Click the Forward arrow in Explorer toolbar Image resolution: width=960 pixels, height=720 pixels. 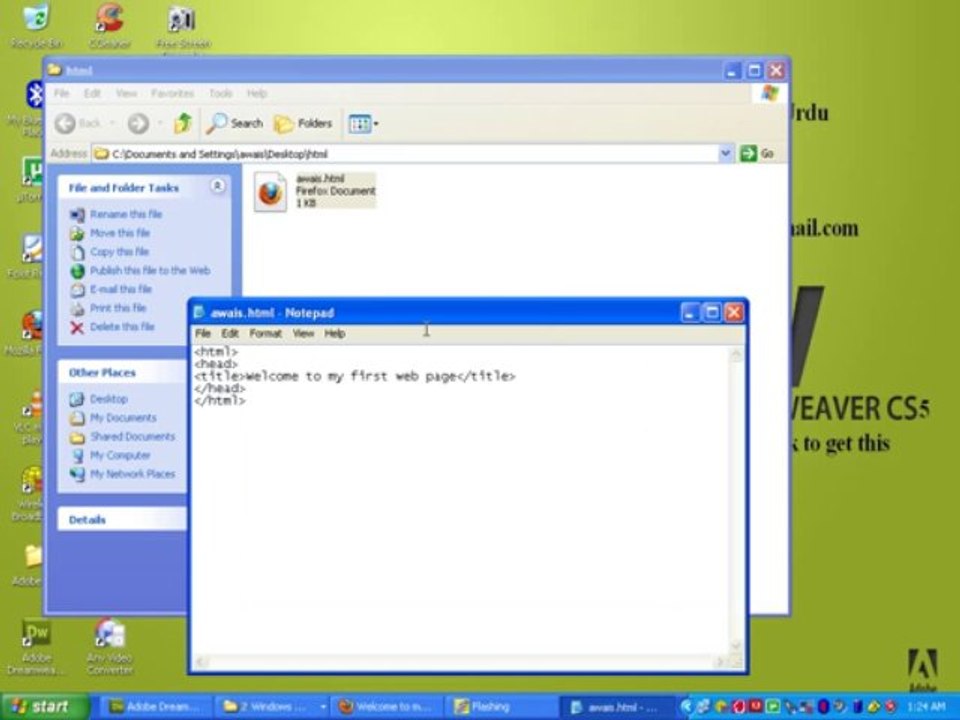point(138,124)
